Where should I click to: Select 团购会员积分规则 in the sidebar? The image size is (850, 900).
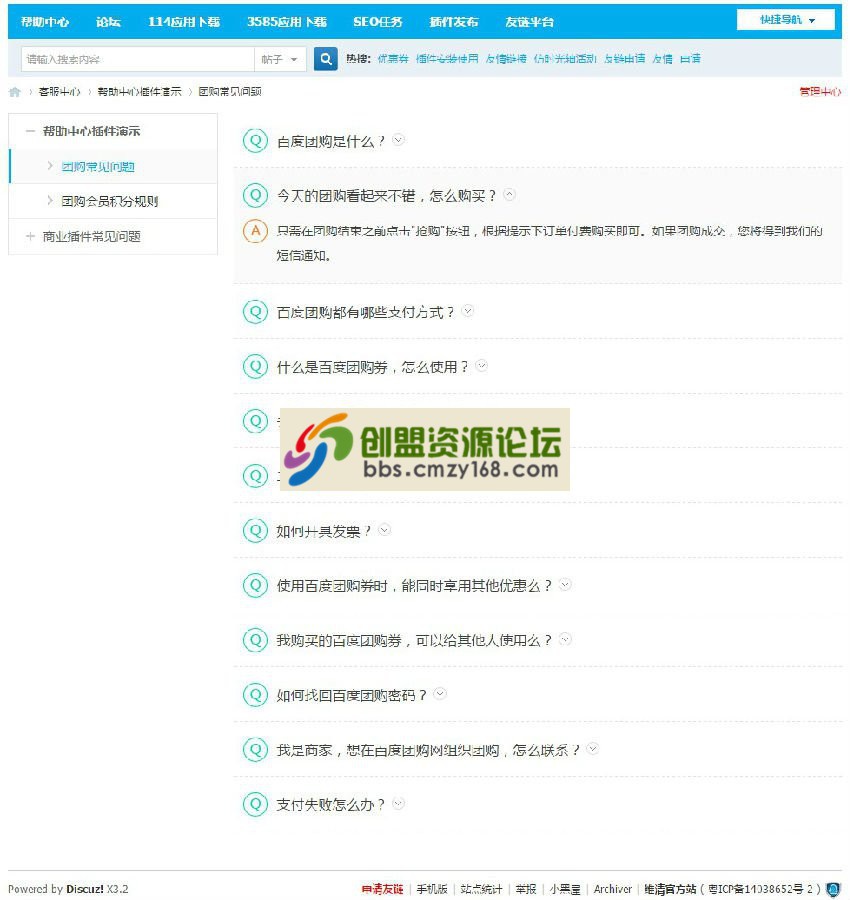point(110,201)
